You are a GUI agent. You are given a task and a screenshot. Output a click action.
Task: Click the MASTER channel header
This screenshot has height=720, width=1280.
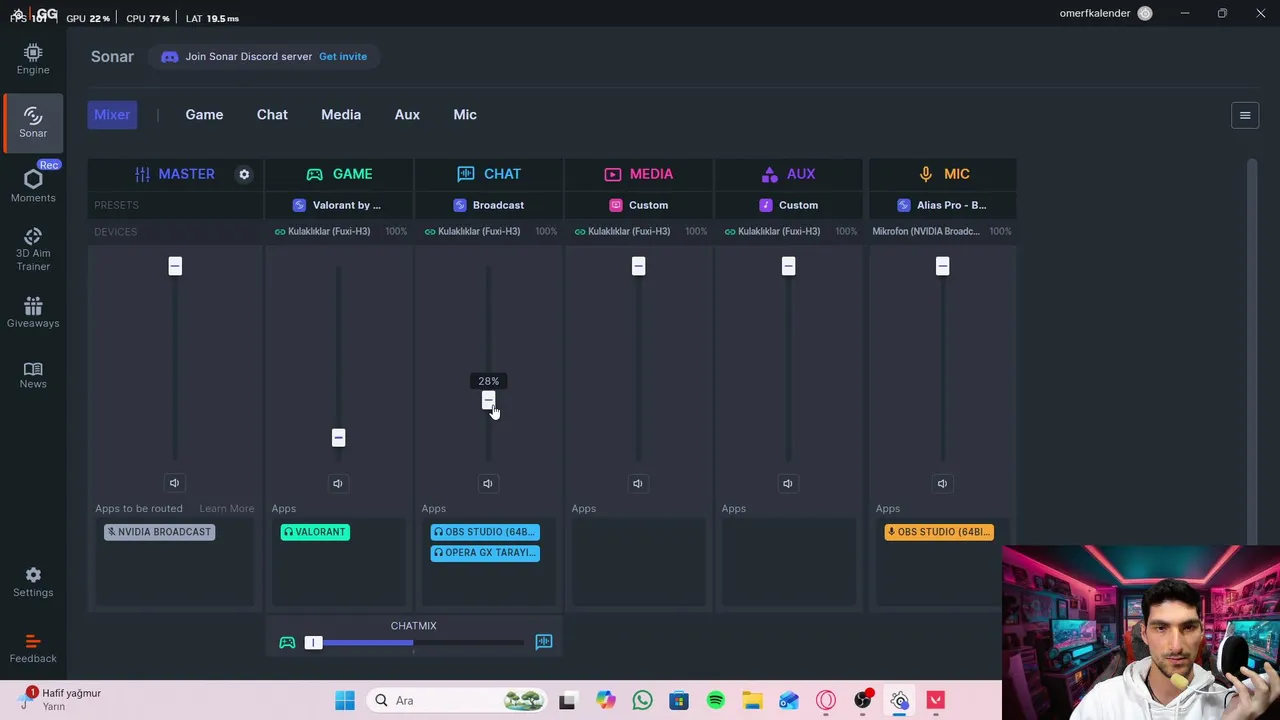point(175,174)
